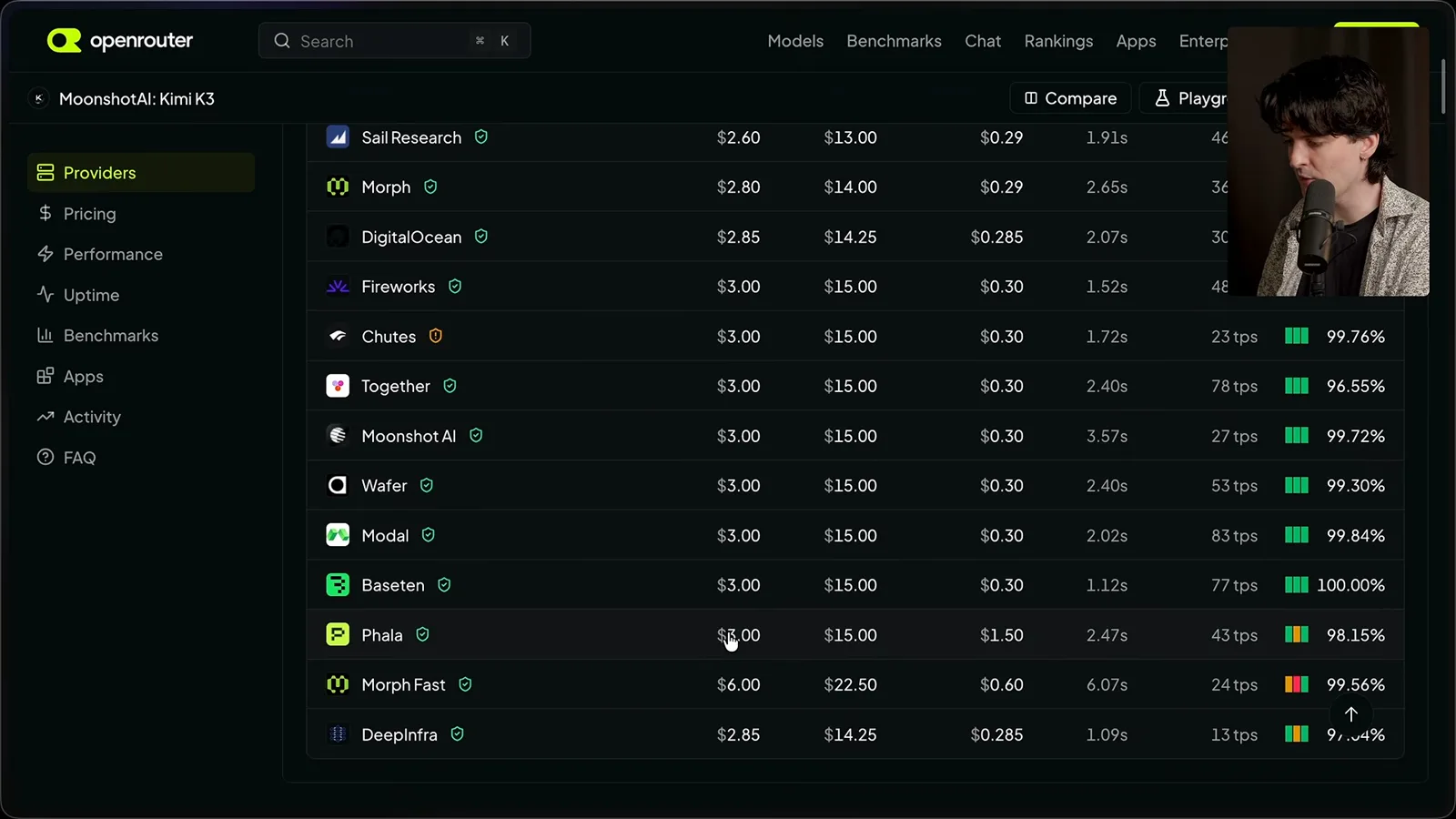Click the shield badge next to Baseten

pos(444,584)
